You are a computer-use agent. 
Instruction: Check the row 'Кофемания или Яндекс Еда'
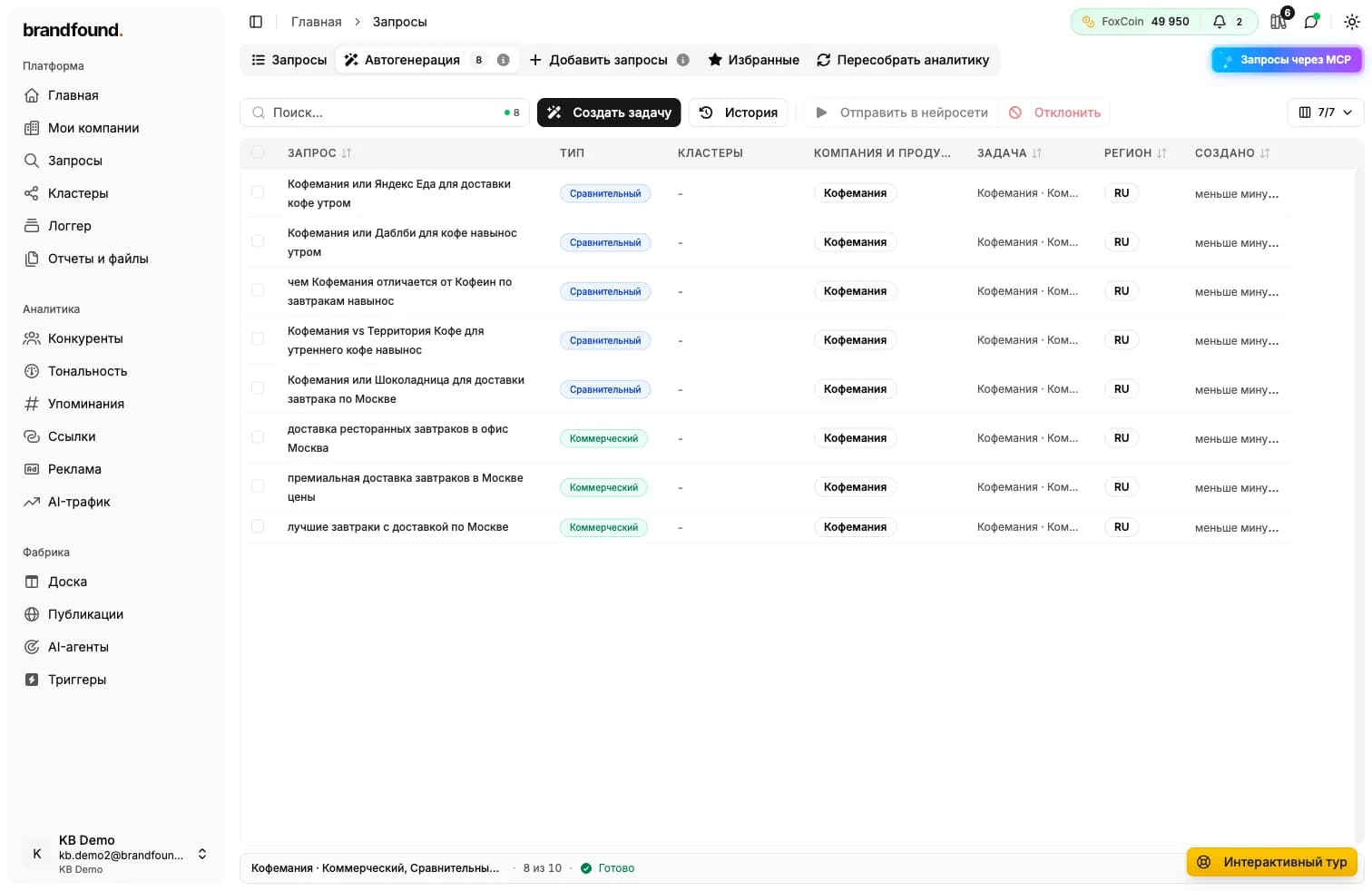tap(258, 192)
